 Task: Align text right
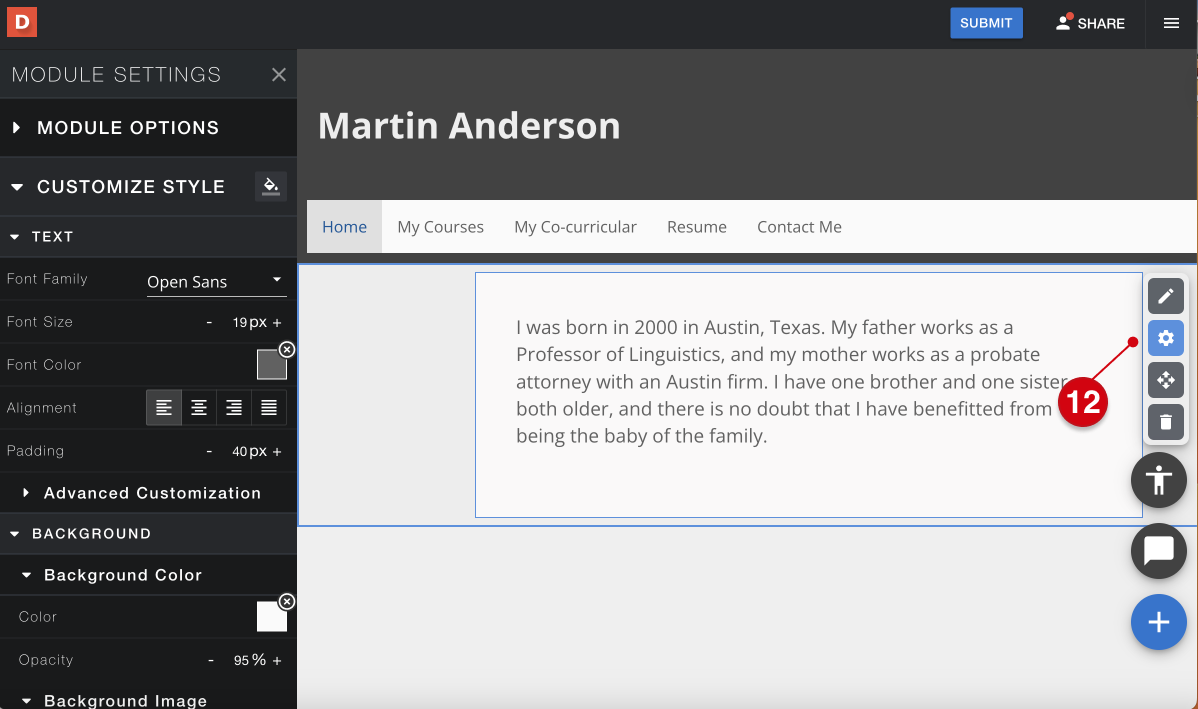234,408
